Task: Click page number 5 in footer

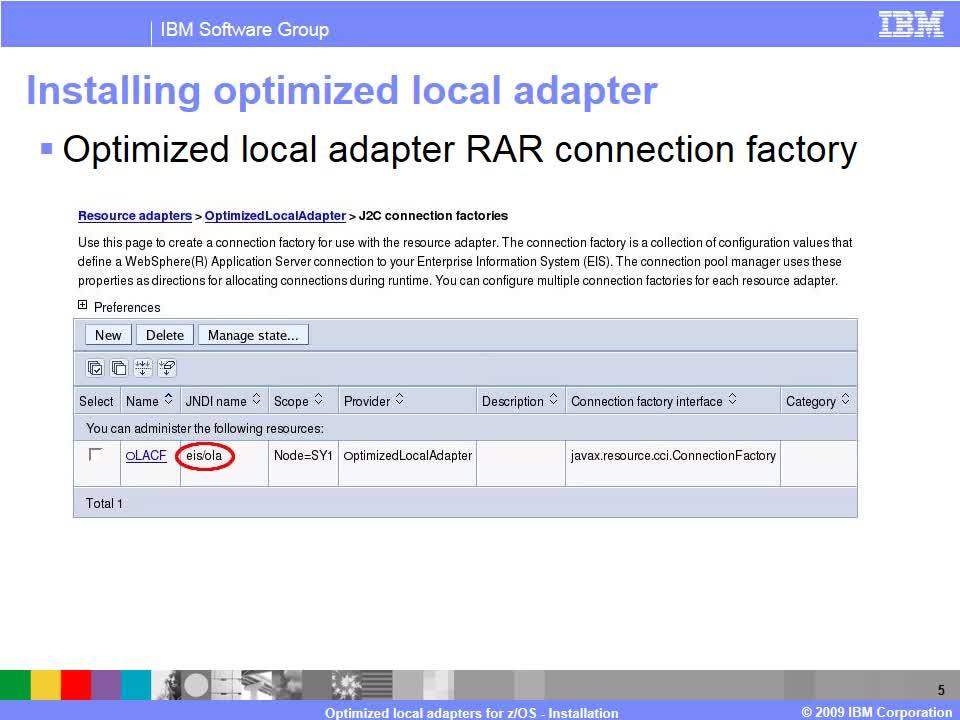Action: [x=941, y=690]
